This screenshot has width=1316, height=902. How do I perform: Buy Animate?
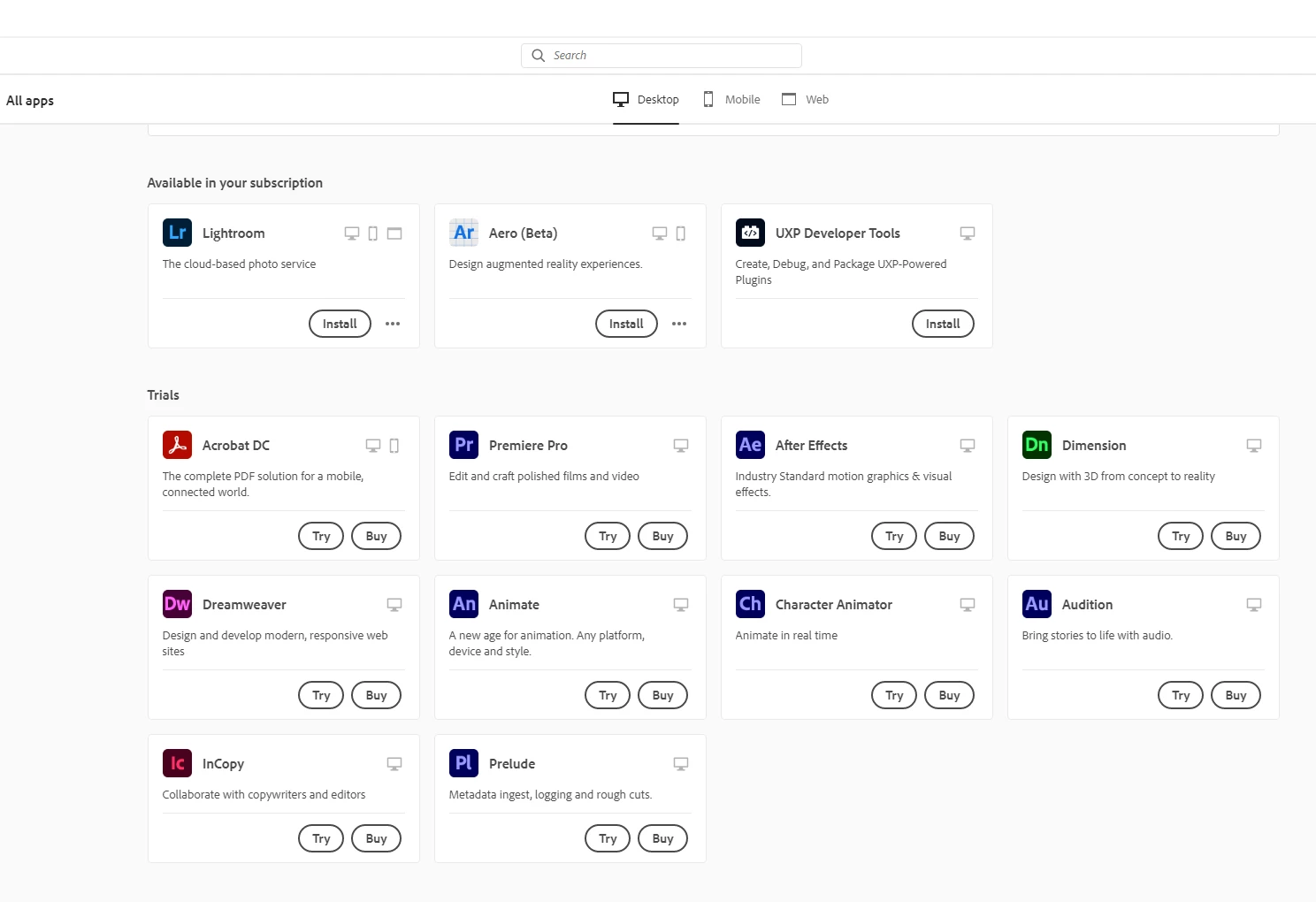(663, 695)
